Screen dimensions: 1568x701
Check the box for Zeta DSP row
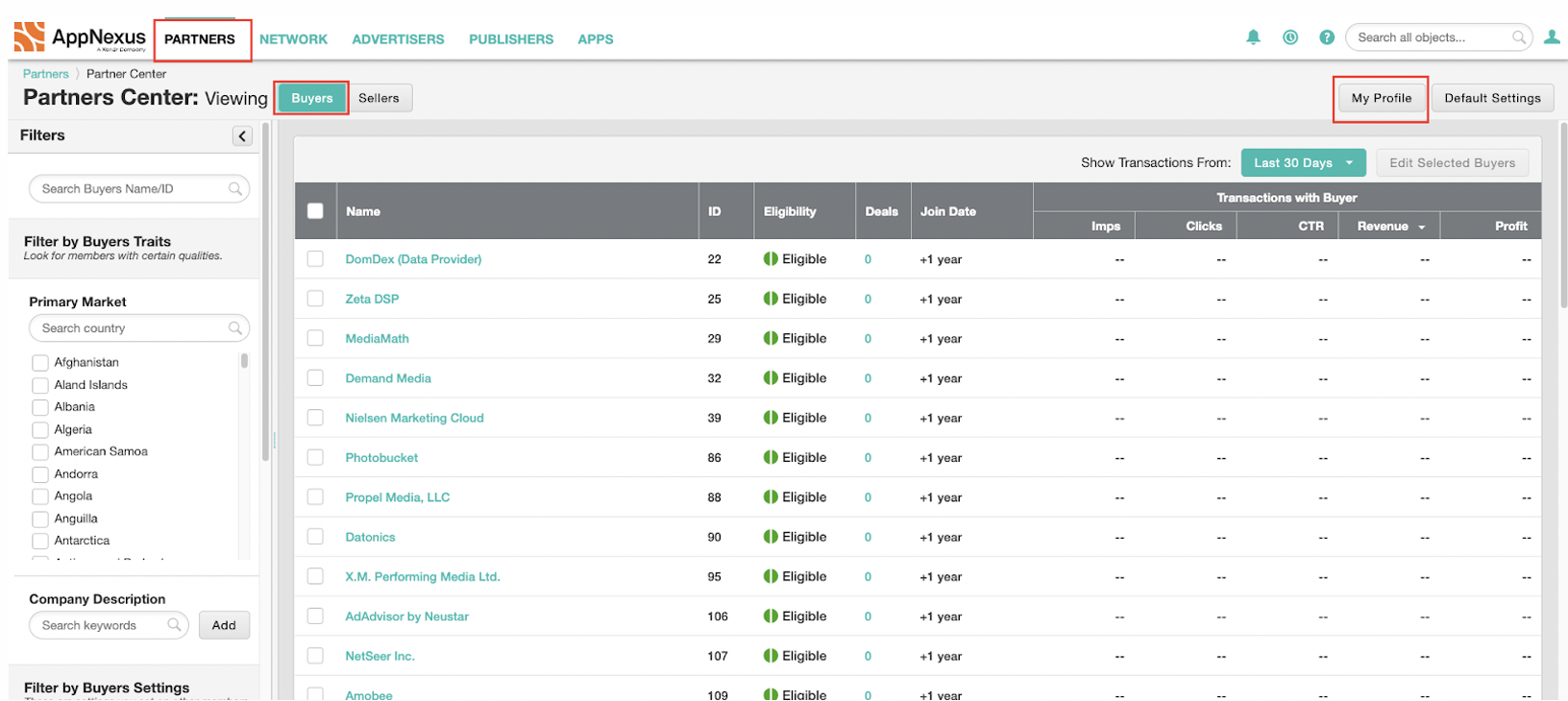point(315,299)
